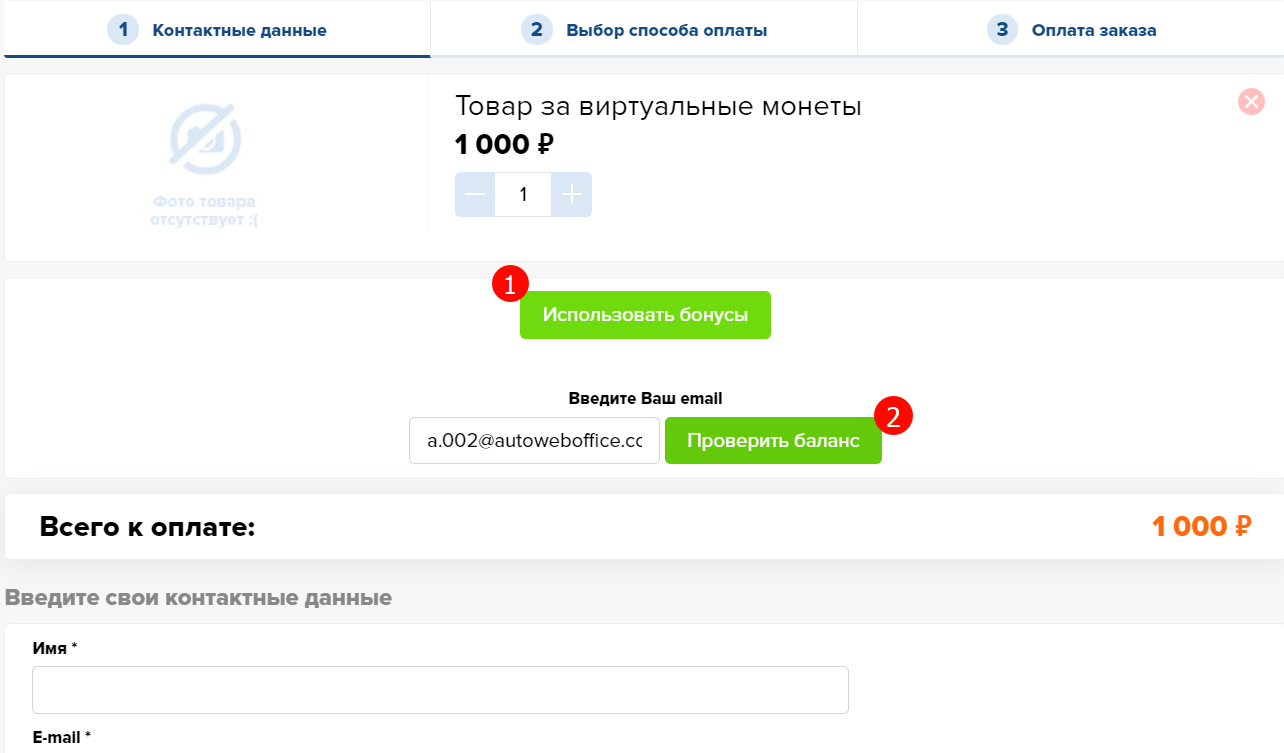Click the product quantity input field
Image resolution: width=1284 pixels, height=753 pixels.
click(523, 195)
